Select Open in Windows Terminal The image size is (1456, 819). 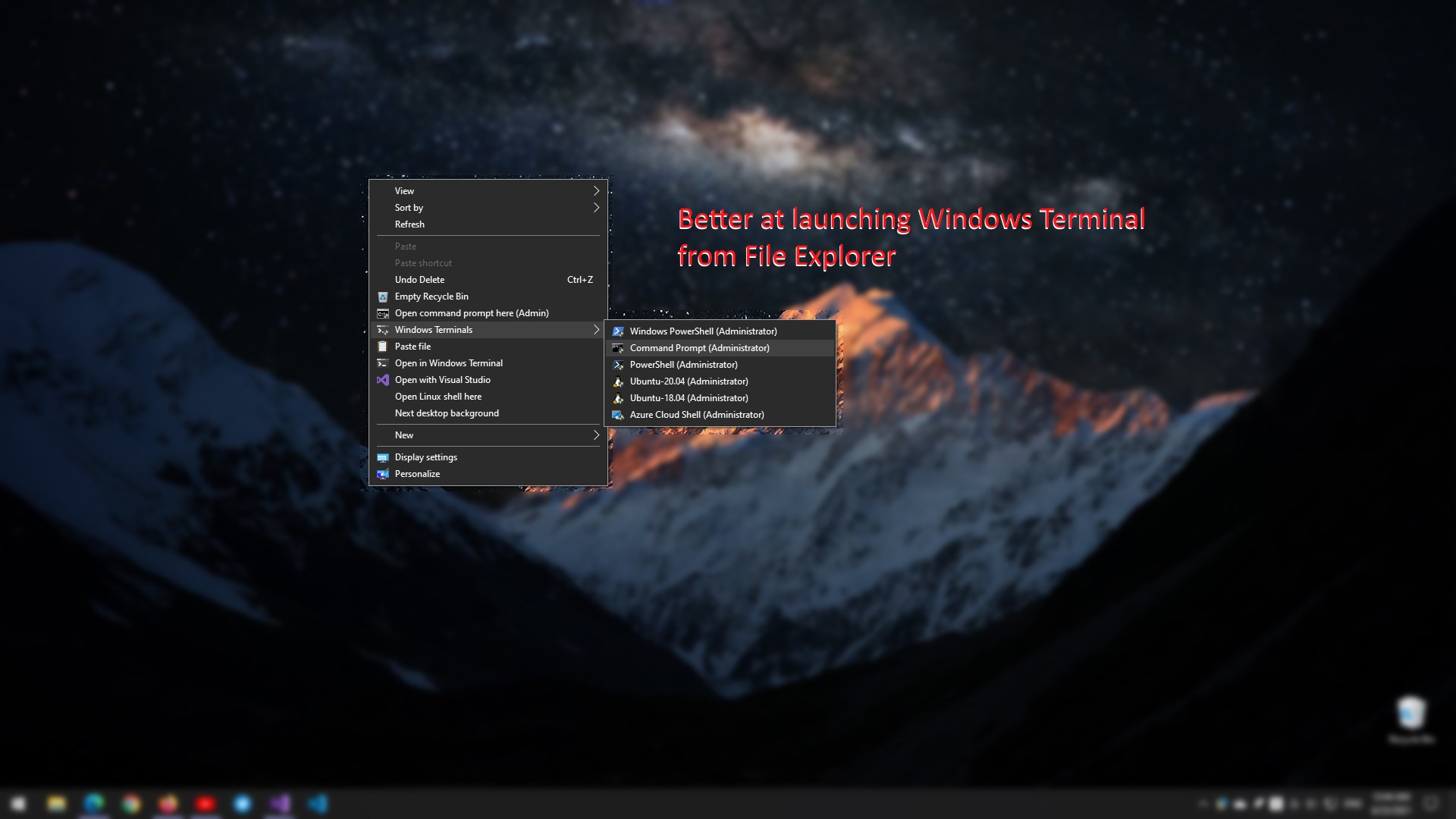tap(448, 363)
